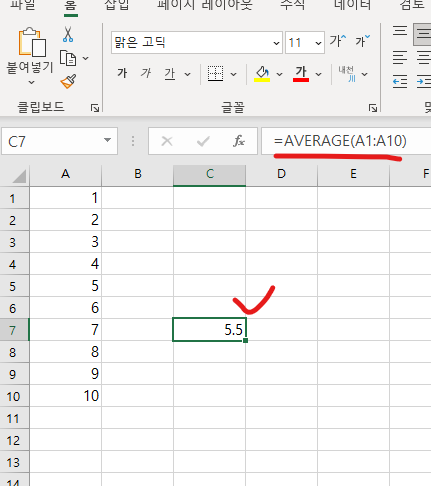Expand phonetic guide options arrow
The image size is (431, 486).
[x=365, y=74]
